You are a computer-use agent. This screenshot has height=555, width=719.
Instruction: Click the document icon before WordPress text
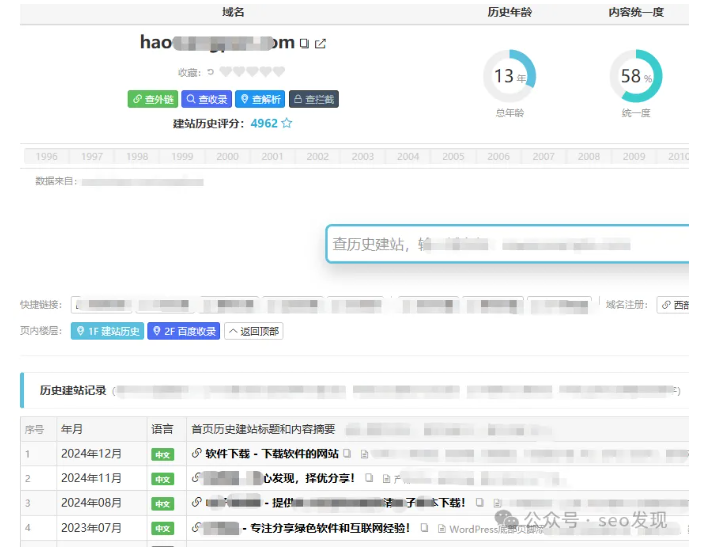[x=442, y=529]
